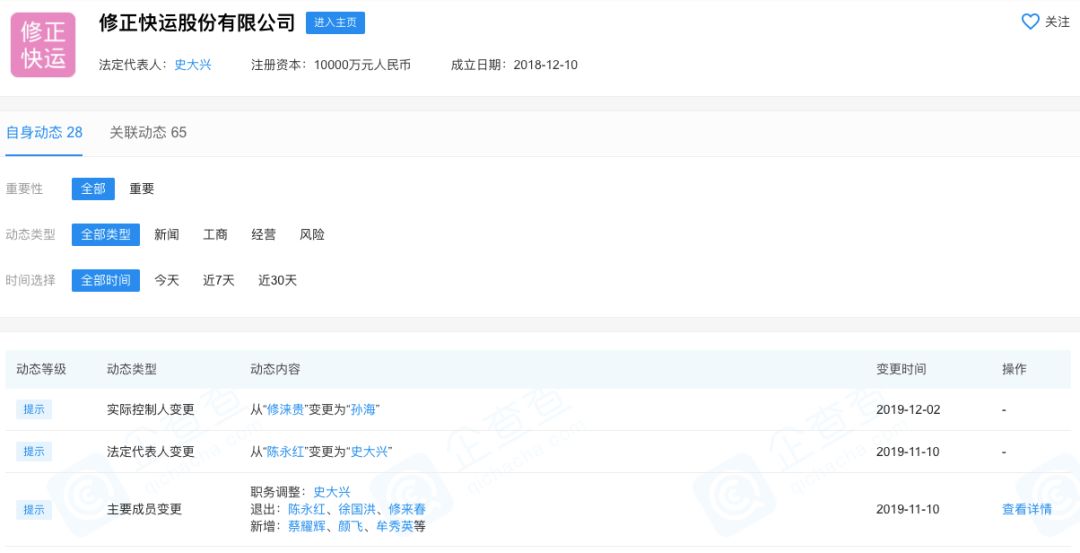Open former controller 修涞贵 link
Screen dimensions: 1080x553
pos(285,410)
